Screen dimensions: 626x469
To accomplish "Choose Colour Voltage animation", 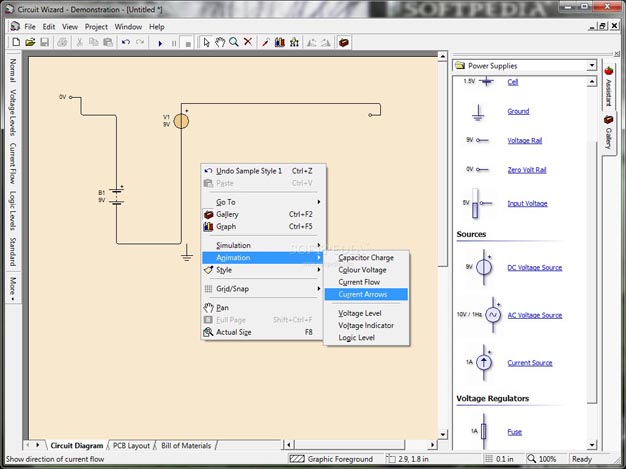I will click(x=366, y=270).
